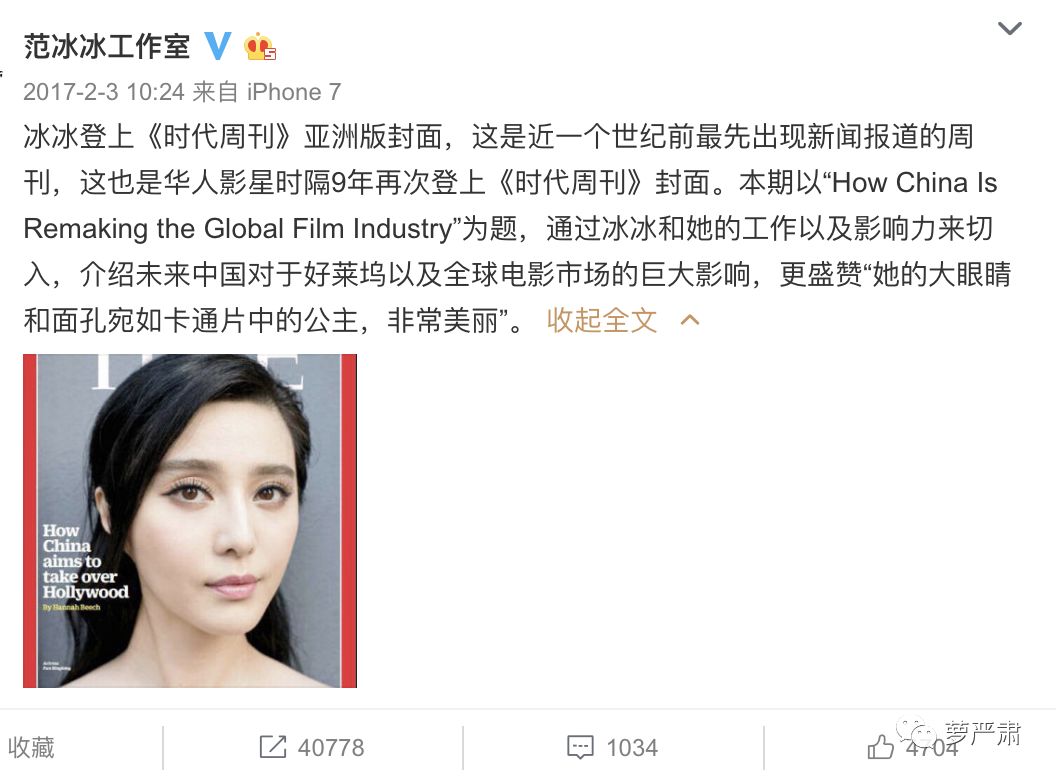Screen dimensions: 1056x780
Task: Click the cover headline How China aims
Action: pos(85,561)
